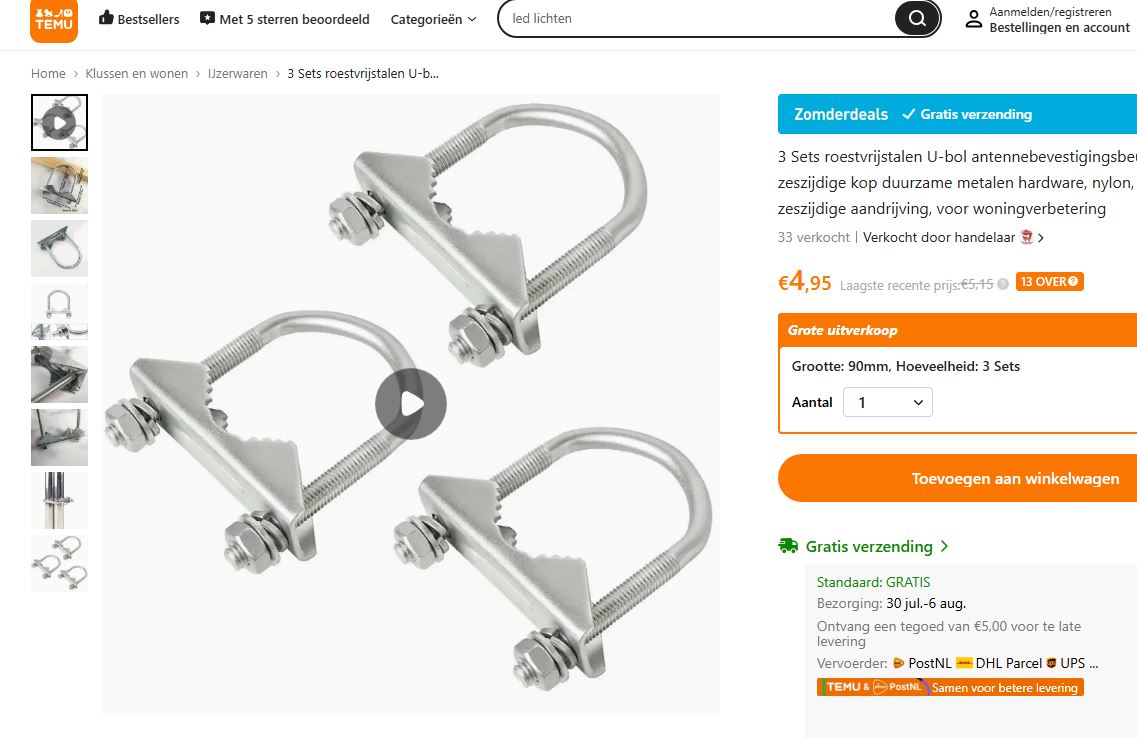1137x738 pixels.
Task: Go to Klussen en wonen breadcrumb
Action: 136,73
